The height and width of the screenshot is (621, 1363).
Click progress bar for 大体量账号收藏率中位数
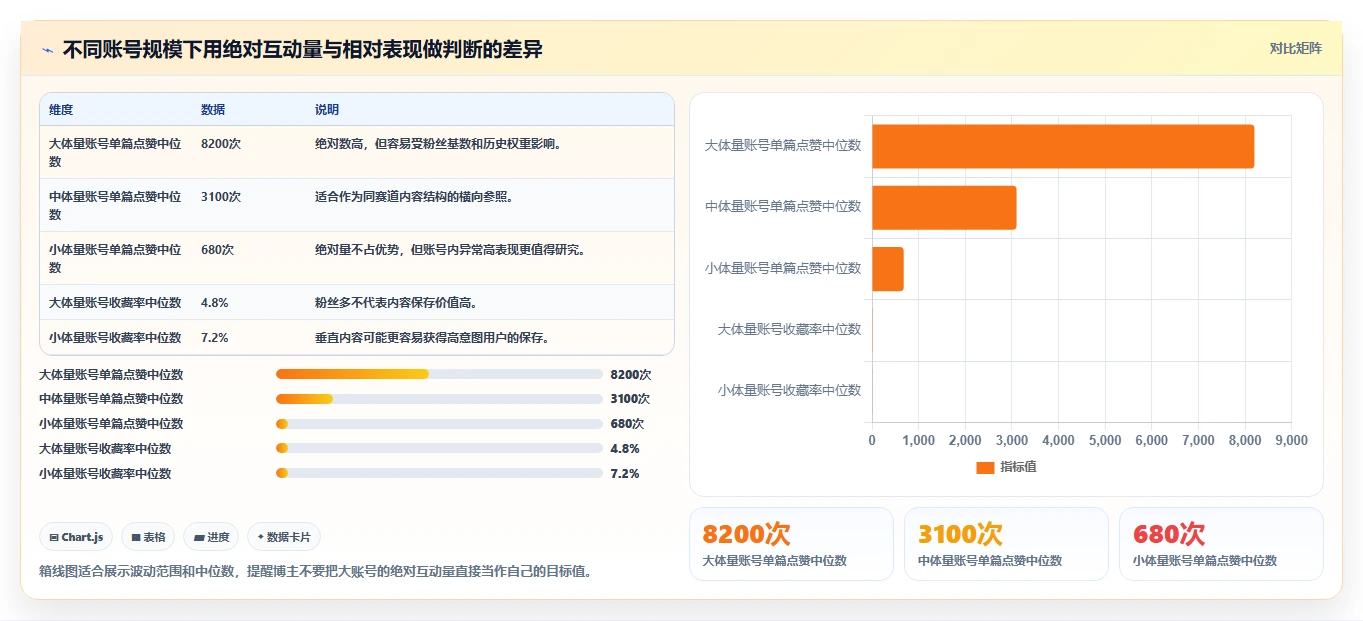pyautogui.click(x=439, y=449)
